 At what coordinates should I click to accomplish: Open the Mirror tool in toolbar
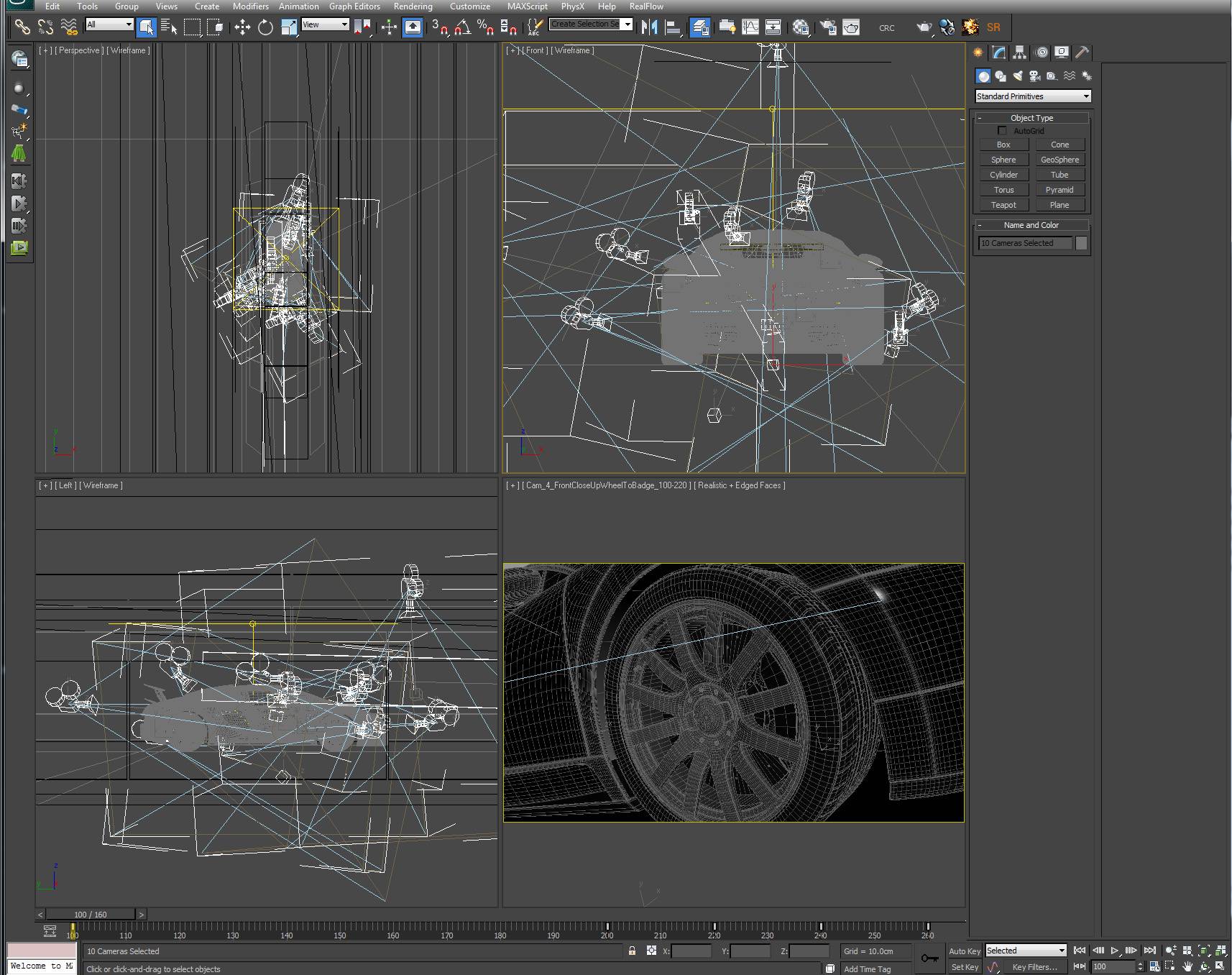click(649, 27)
